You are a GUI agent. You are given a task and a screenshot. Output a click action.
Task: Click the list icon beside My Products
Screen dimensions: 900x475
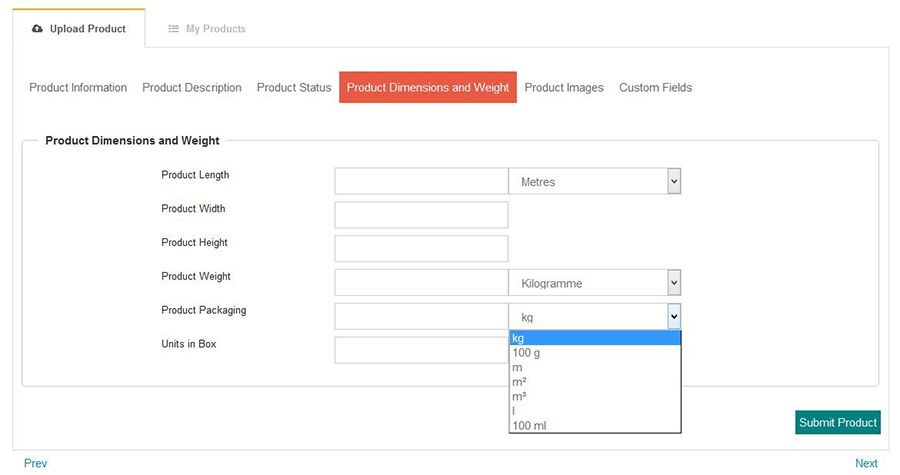coord(173,29)
